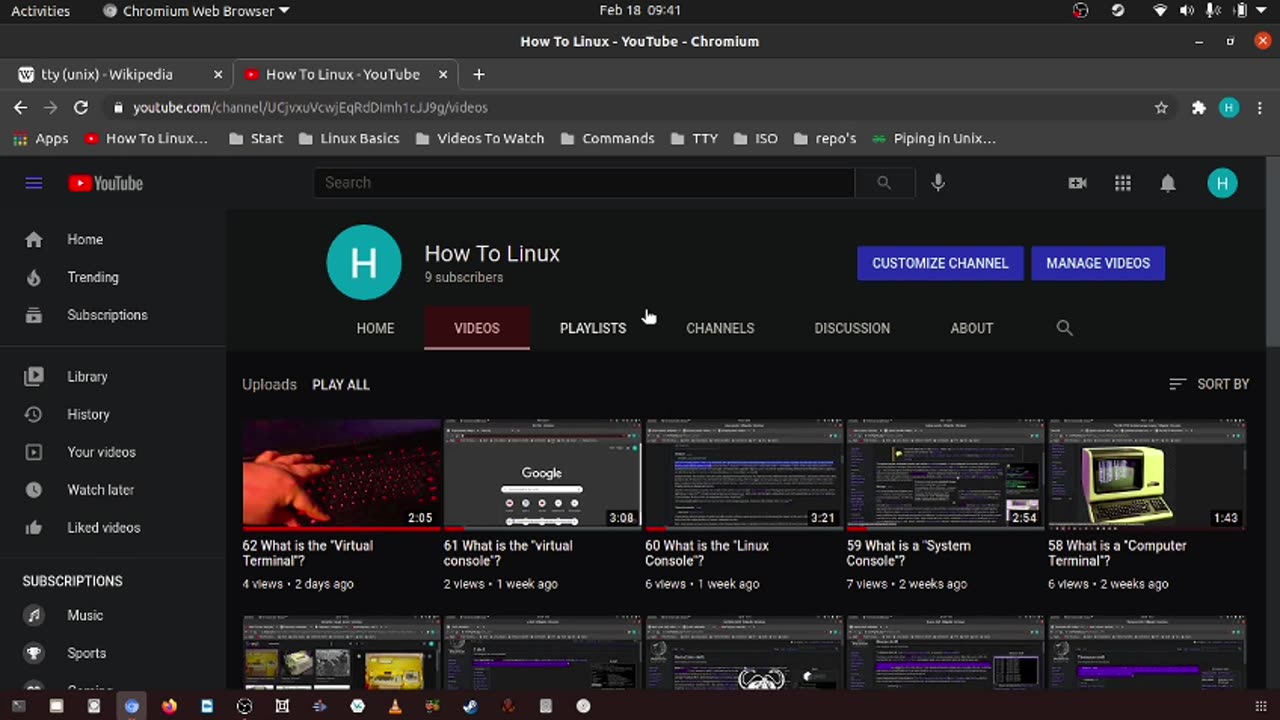This screenshot has width=1280, height=720.
Task: Launch VLC from the taskbar
Action: (395, 706)
